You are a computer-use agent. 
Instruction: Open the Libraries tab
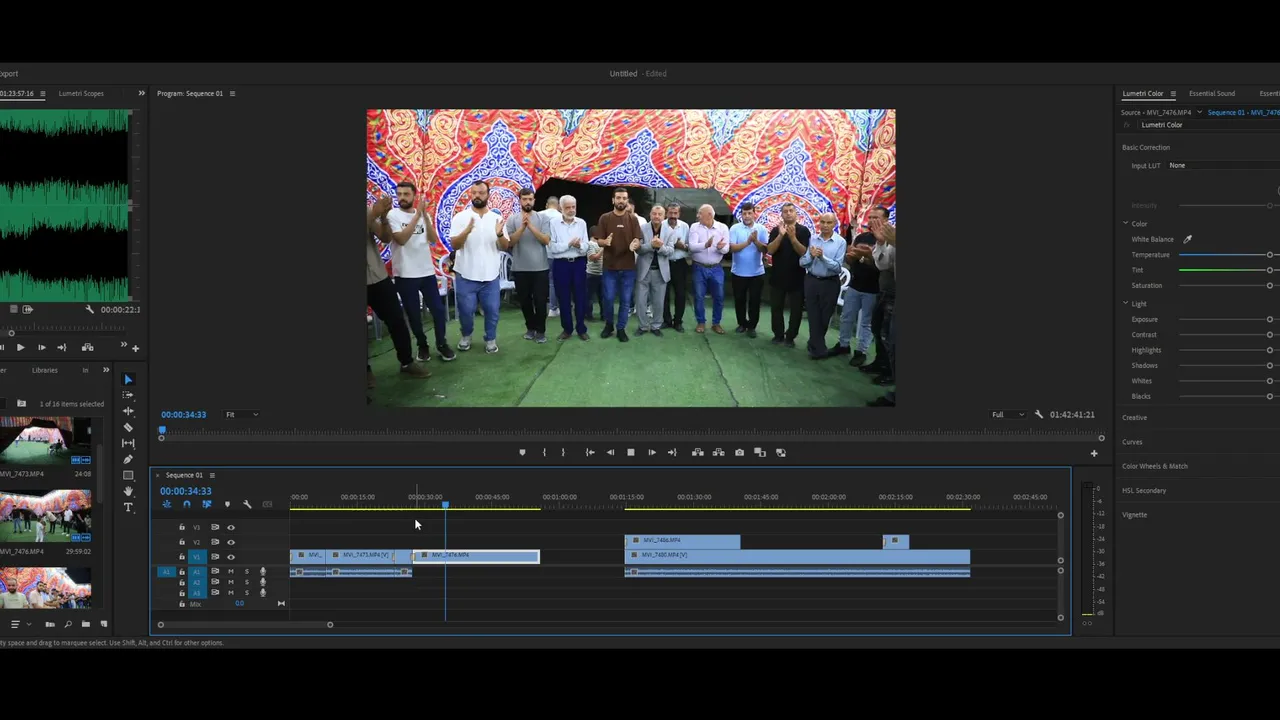pos(45,370)
